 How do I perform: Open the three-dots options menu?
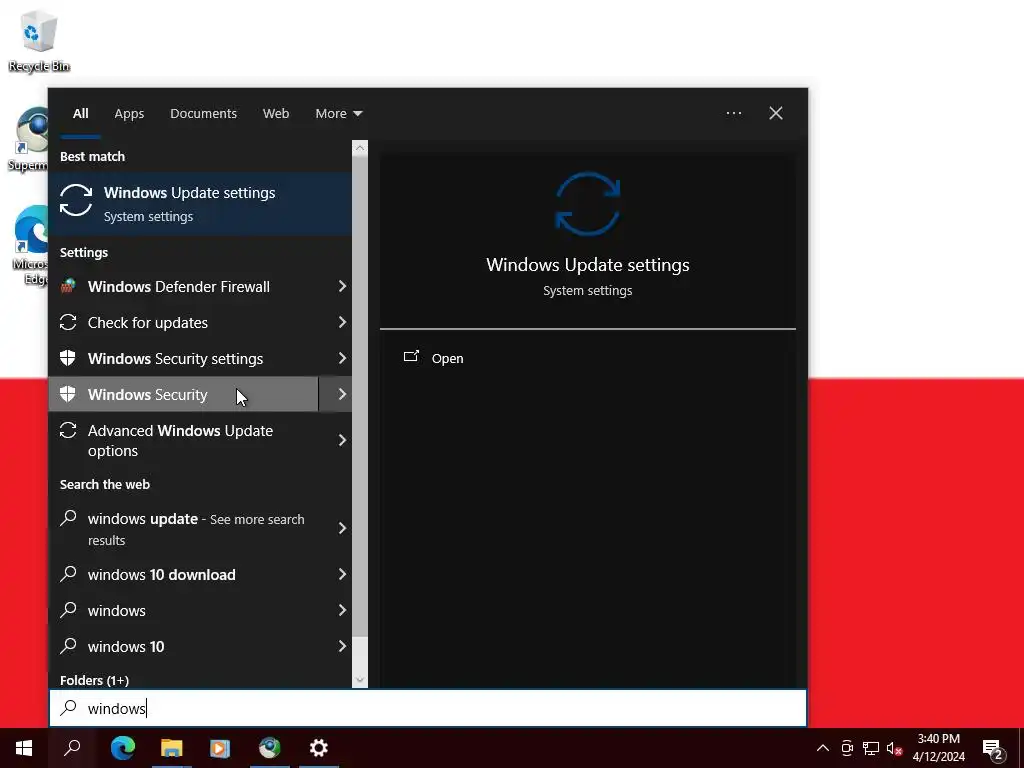[733, 113]
